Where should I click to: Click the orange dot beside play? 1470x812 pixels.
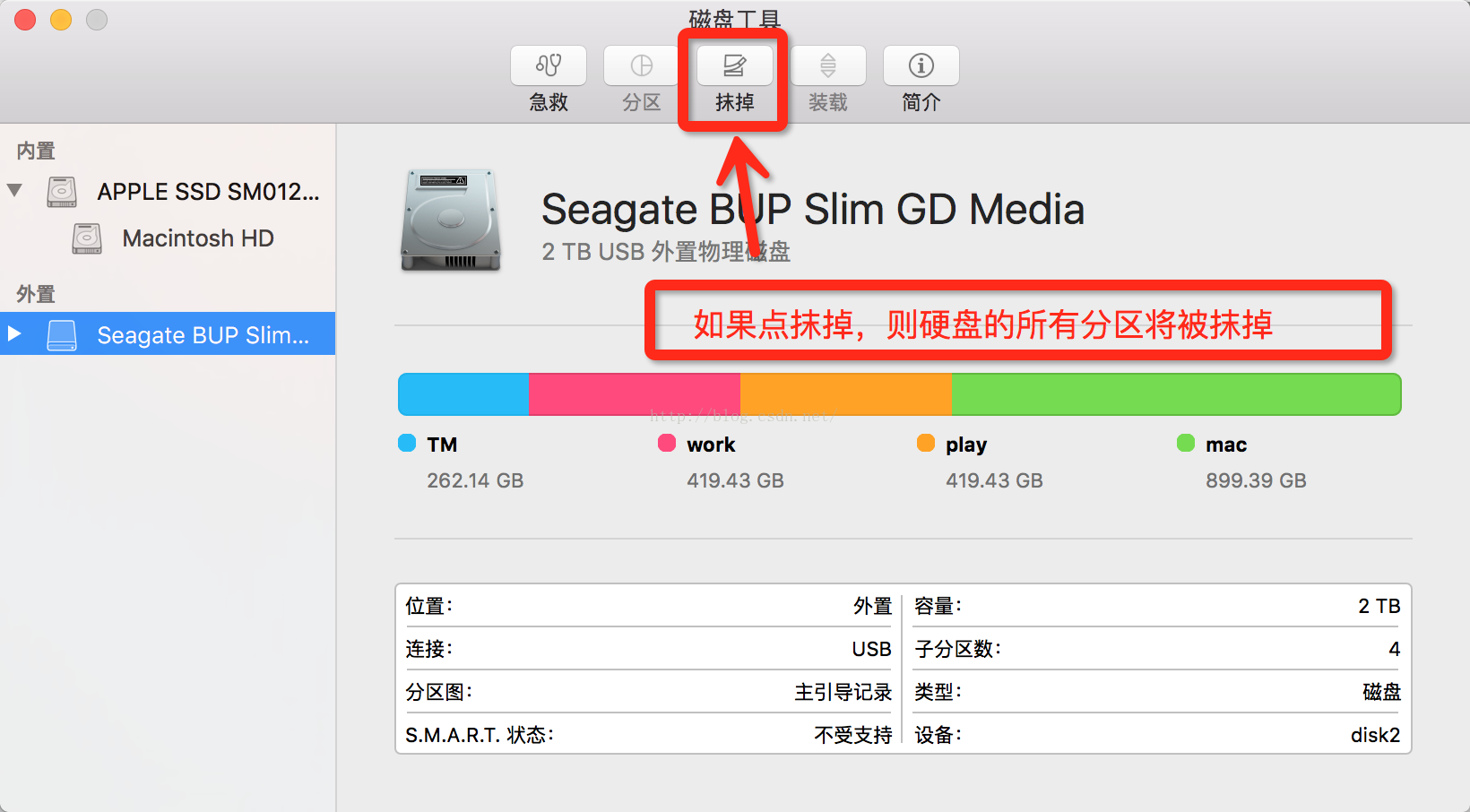coord(926,443)
